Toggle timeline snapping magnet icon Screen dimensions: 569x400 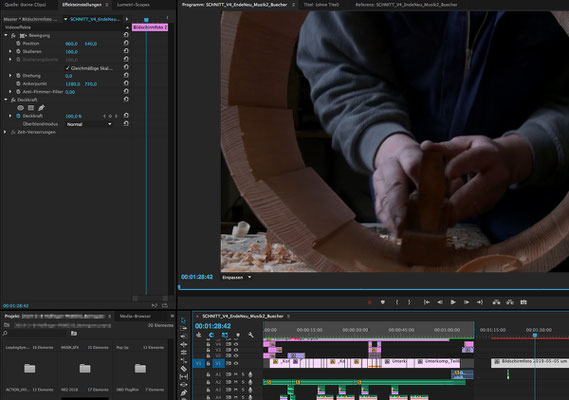coord(211,335)
